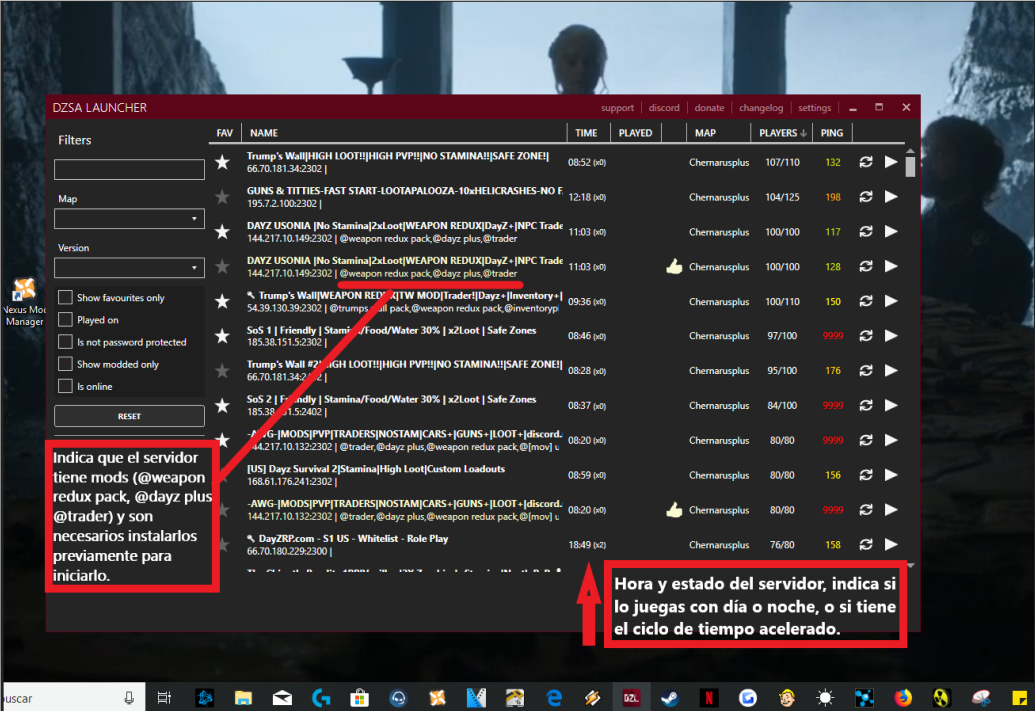The height and width of the screenshot is (711, 1035).
Task: Toggle star for Trump's Wall WEAPON REDUX server
Action: coord(222,301)
